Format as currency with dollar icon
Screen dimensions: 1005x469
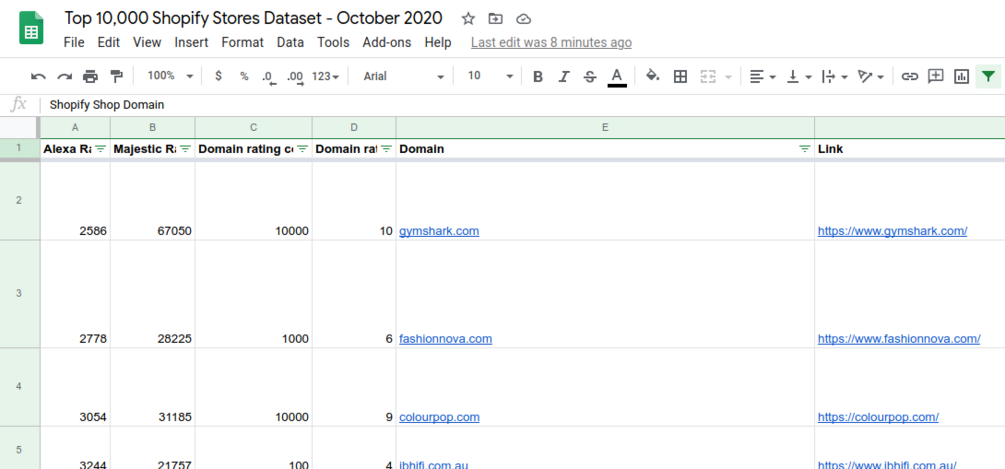tap(219, 76)
